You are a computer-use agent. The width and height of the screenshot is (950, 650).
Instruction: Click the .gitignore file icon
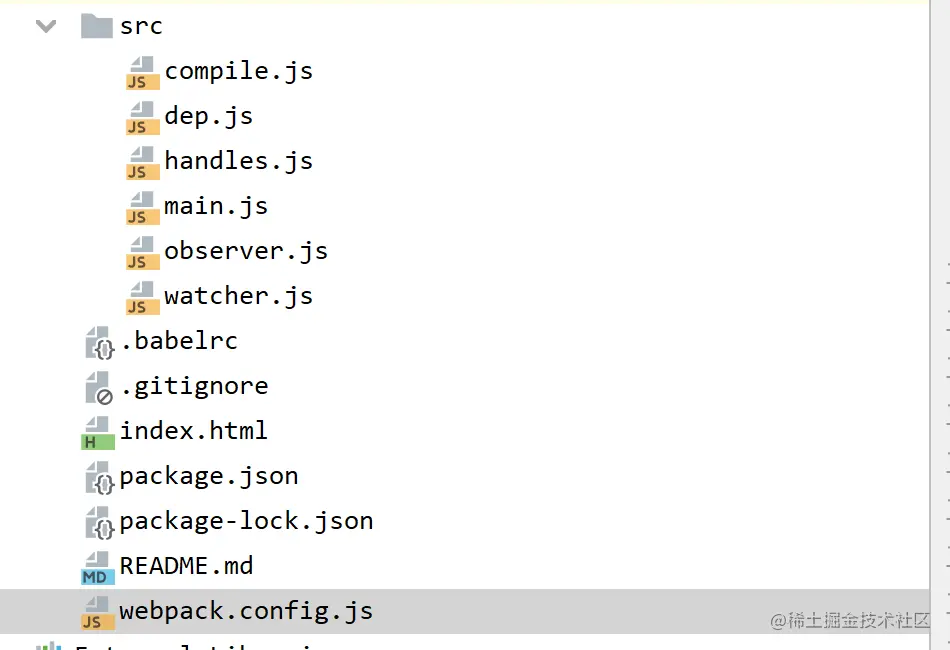[x=98, y=387]
